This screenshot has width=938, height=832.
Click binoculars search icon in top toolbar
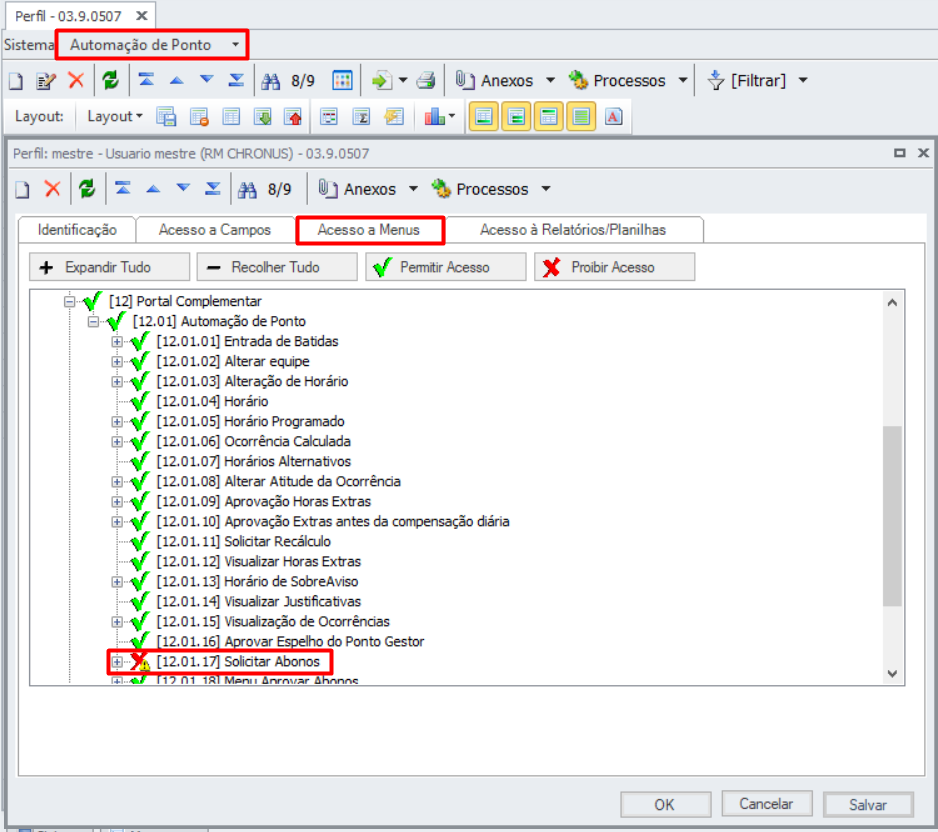(271, 81)
